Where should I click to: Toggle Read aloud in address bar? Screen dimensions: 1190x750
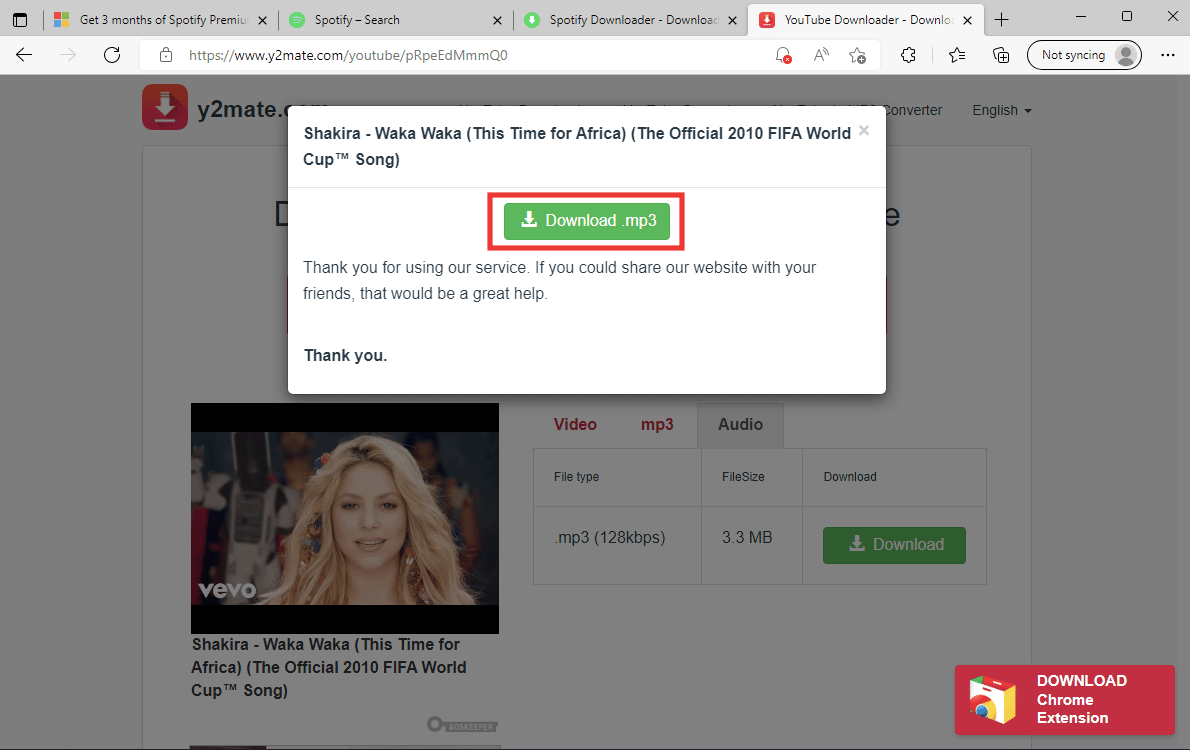click(x=821, y=55)
